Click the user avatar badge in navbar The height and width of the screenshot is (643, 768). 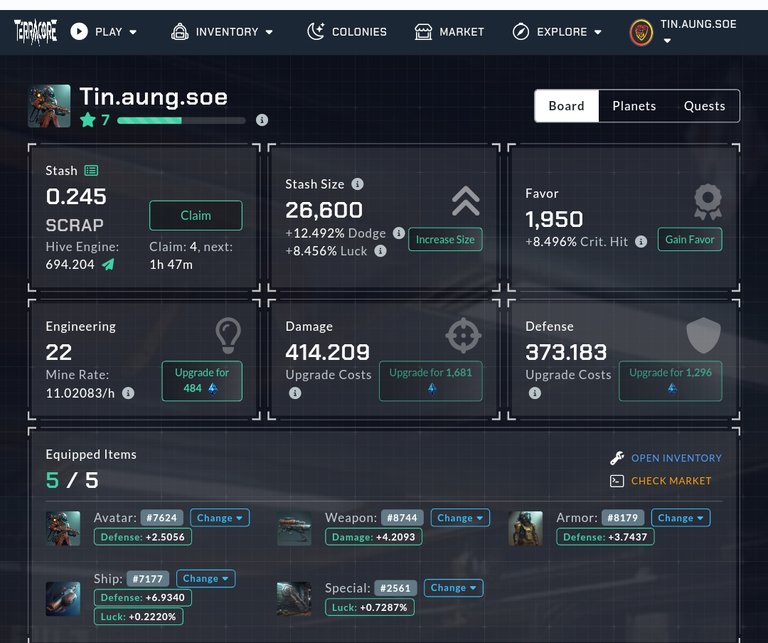pyautogui.click(x=641, y=33)
